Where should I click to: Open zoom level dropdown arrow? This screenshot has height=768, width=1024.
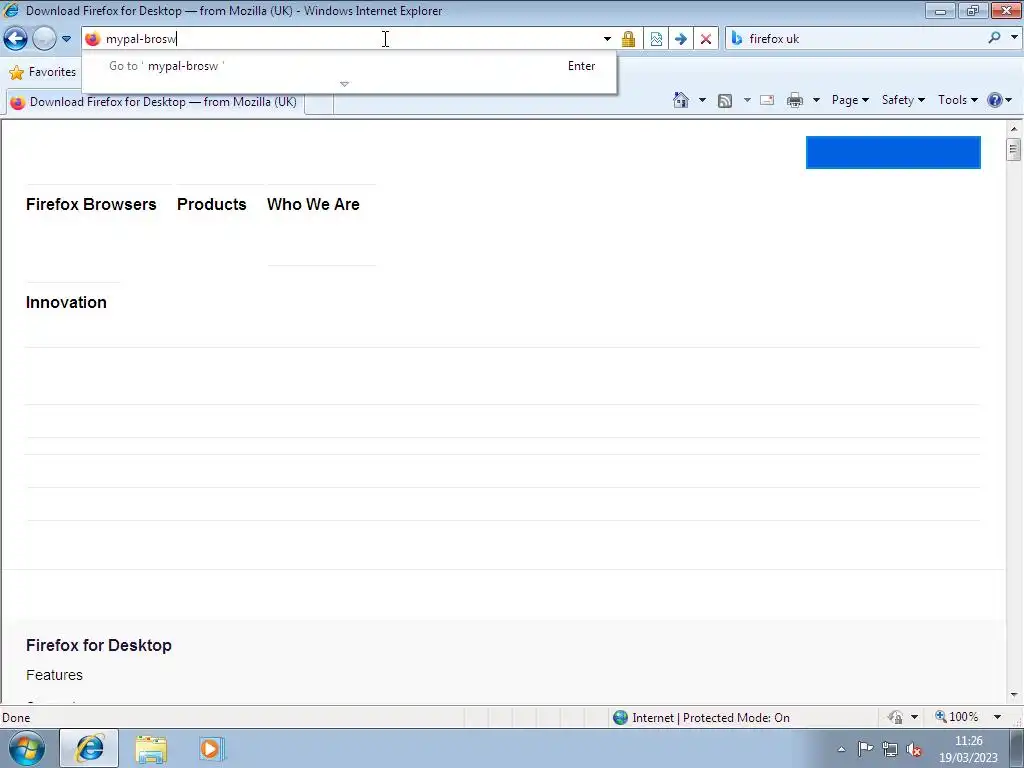click(997, 717)
